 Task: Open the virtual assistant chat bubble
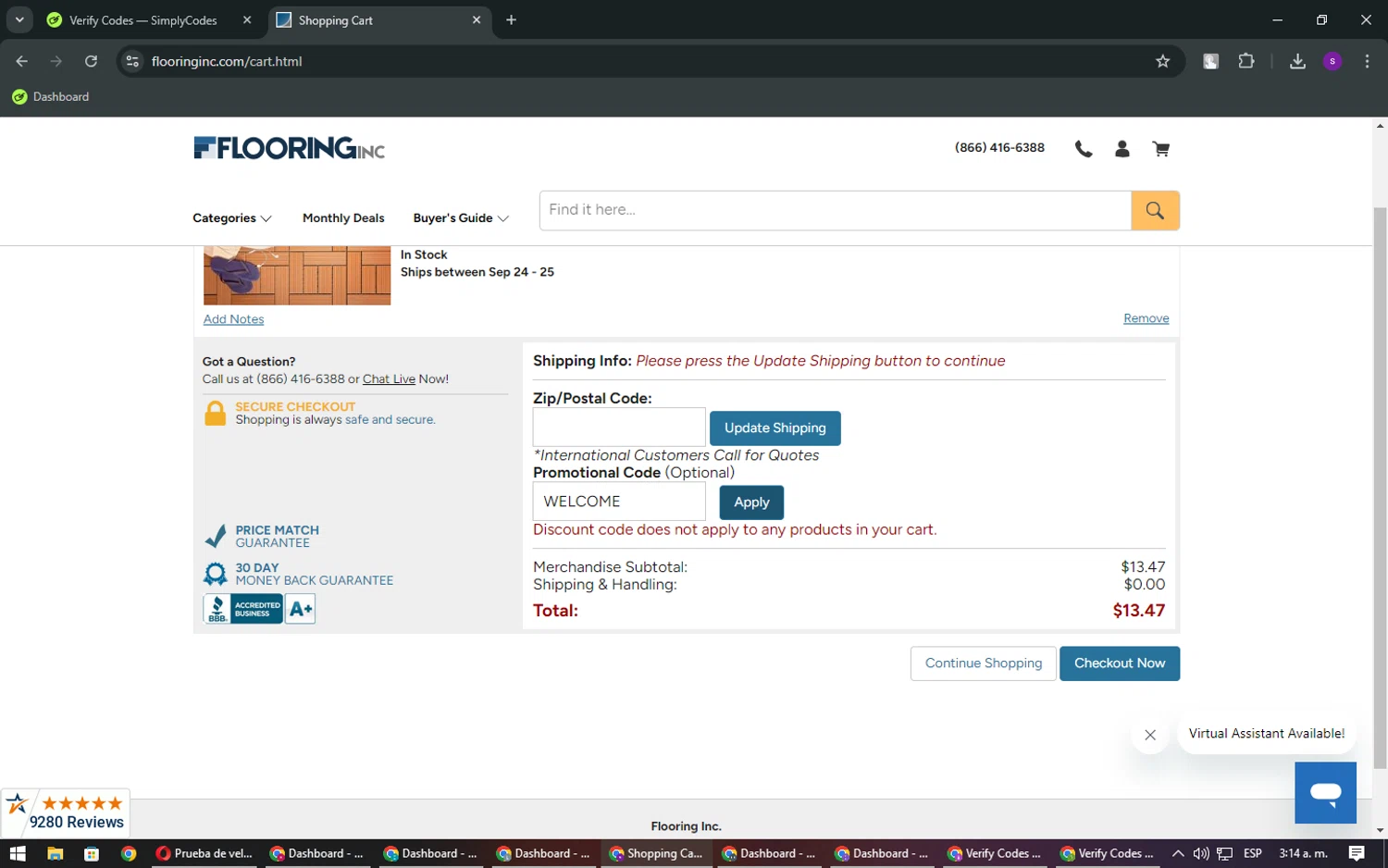click(1324, 792)
